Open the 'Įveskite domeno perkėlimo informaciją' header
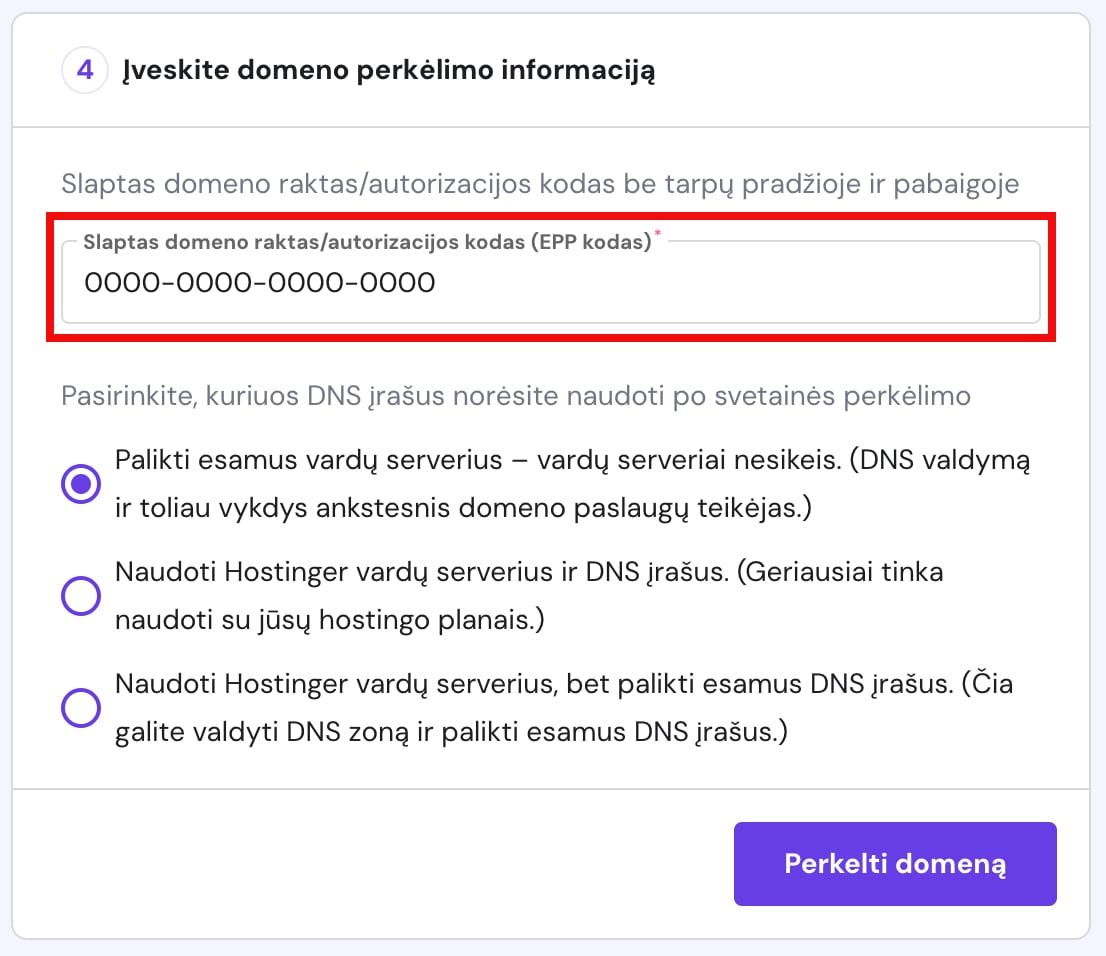1106x956 pixels. pyautogui.click(x=389, y=70)
